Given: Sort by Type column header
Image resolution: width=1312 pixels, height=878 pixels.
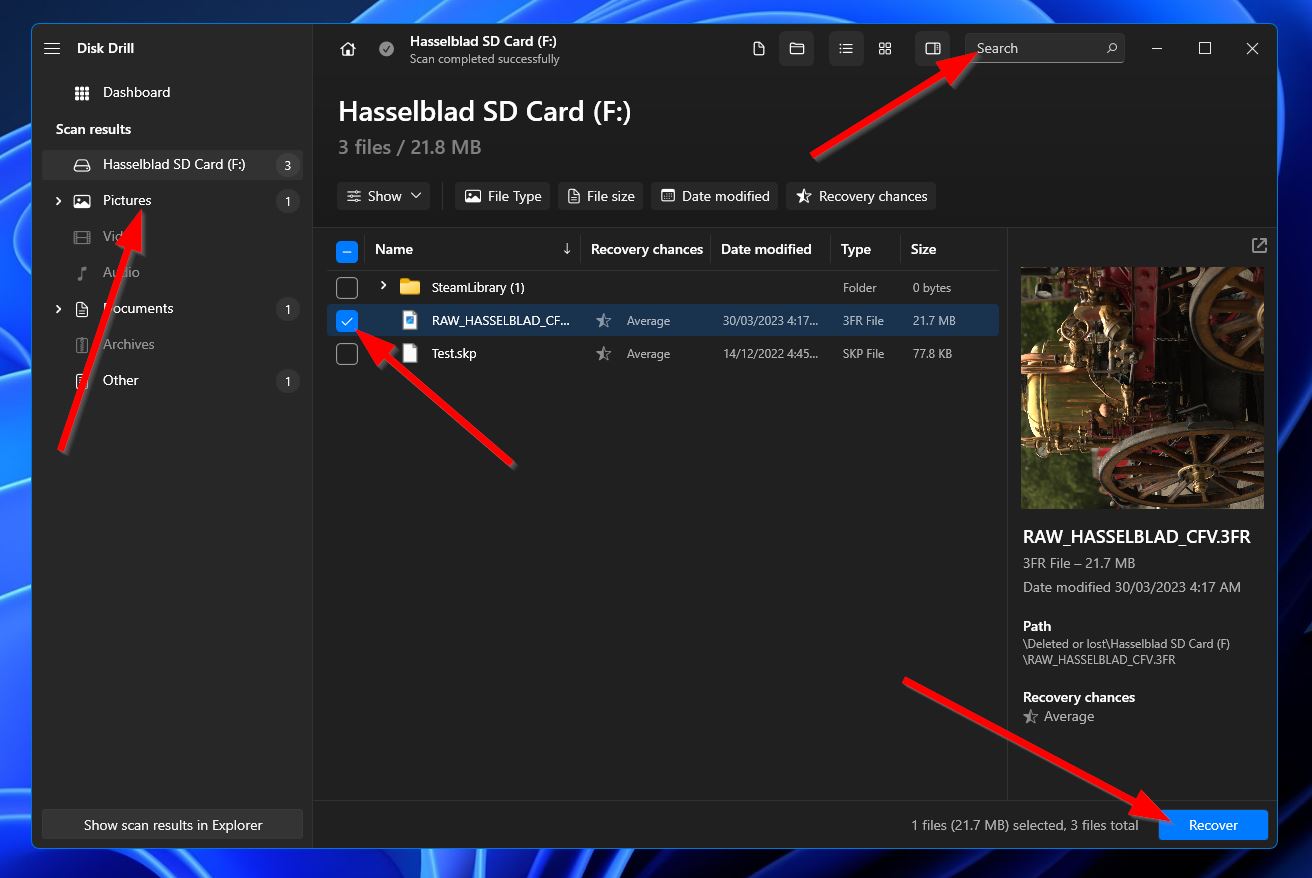Looking at the screenshot, I should pos(855,250).
